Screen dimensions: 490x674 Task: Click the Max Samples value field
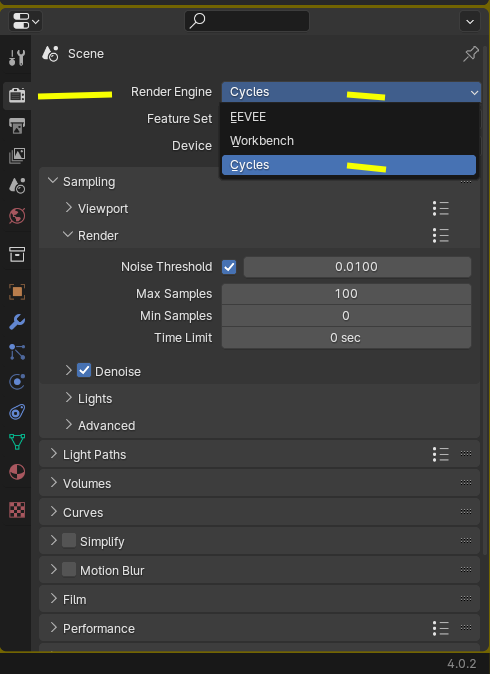346,294
